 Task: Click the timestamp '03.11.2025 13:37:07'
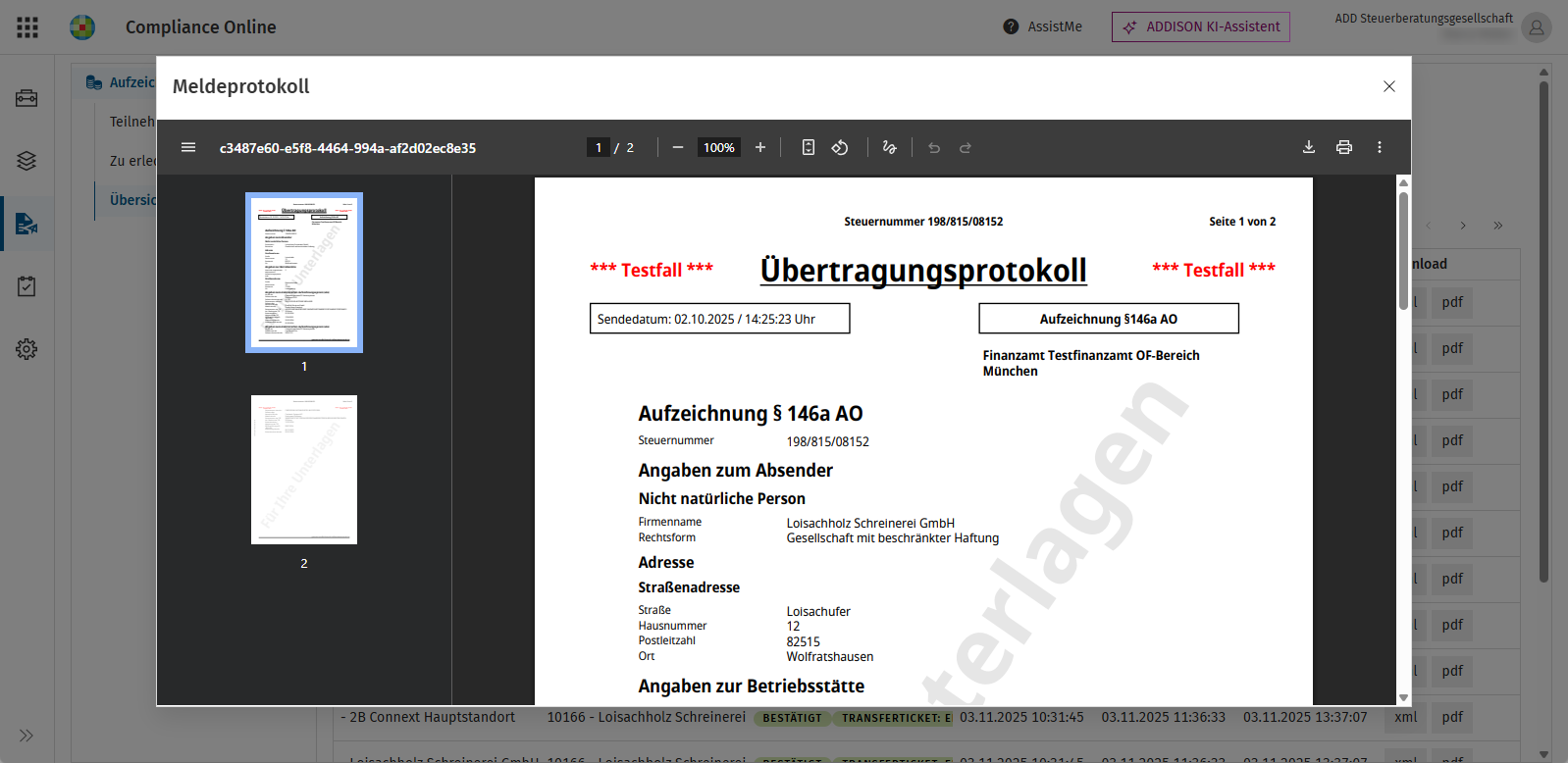coord(1305,717)
